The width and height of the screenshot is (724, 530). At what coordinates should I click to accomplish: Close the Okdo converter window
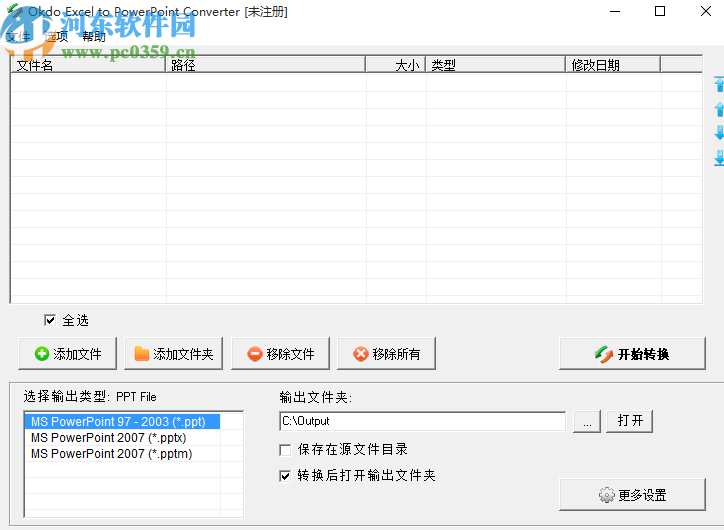[x=706, y=11]
